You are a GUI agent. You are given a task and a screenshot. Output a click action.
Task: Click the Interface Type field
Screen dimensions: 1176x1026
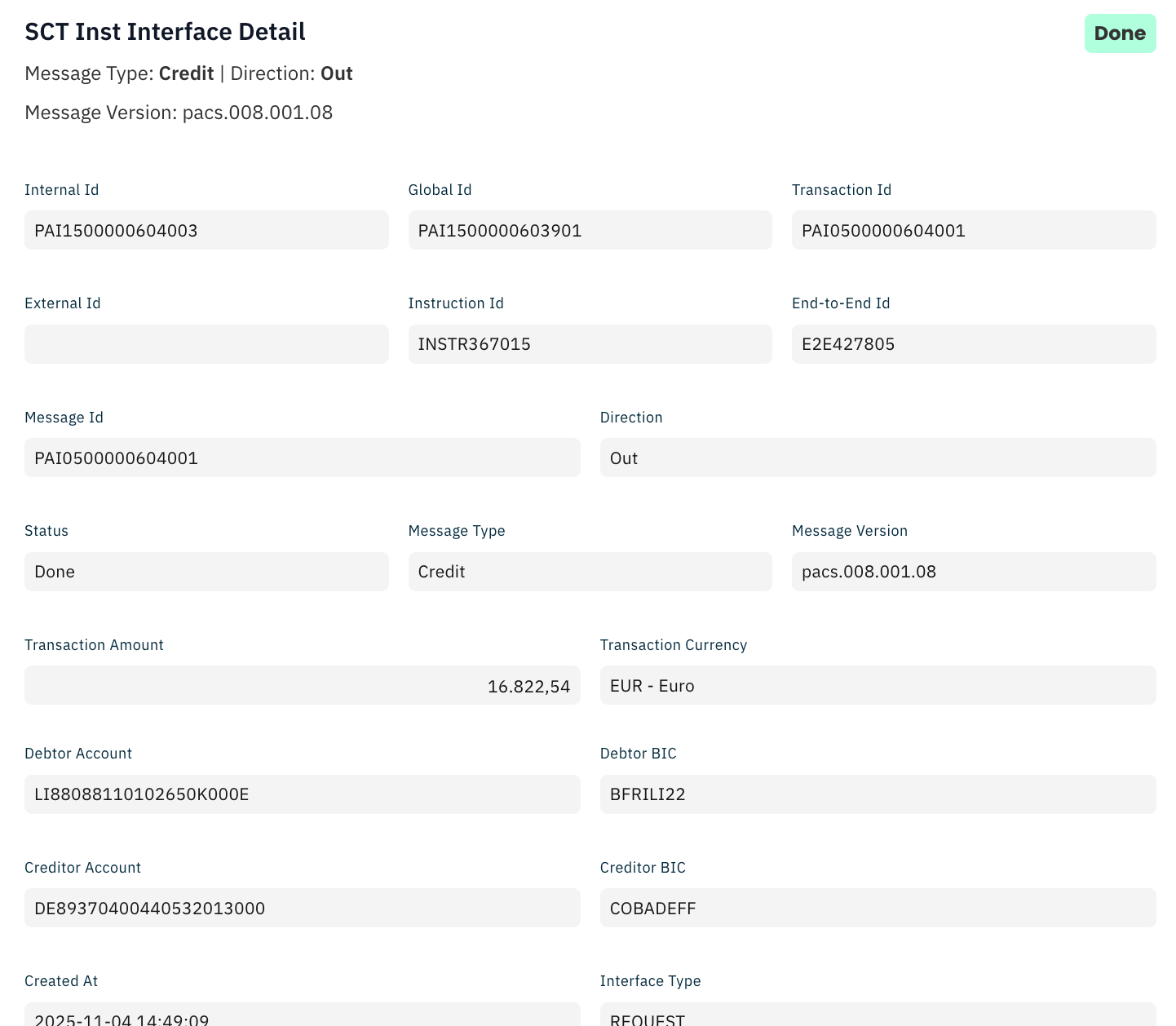[878, 1015]
